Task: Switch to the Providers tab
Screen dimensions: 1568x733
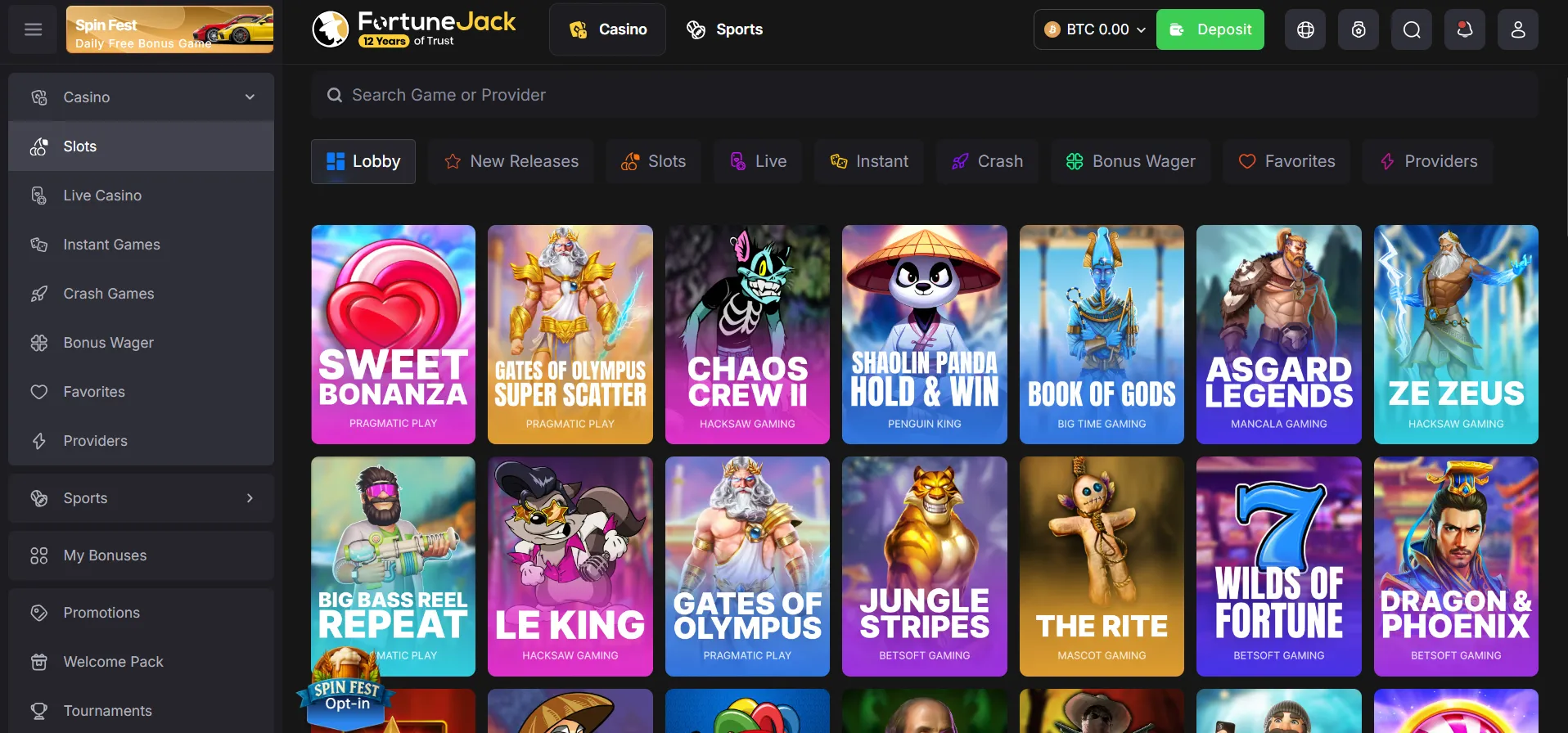Action: coord(1428,161)
